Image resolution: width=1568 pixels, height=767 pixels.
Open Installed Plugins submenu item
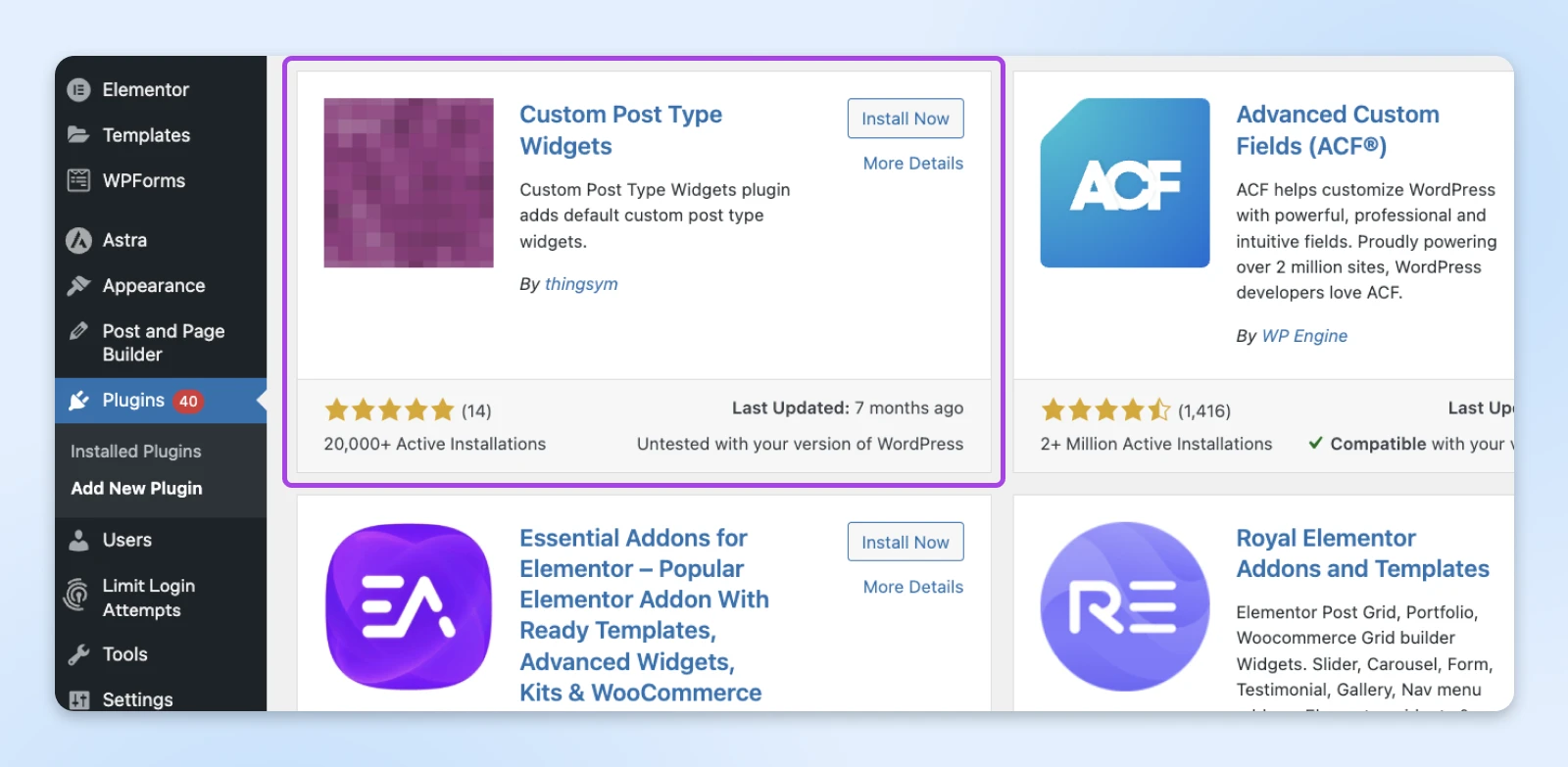135,452
